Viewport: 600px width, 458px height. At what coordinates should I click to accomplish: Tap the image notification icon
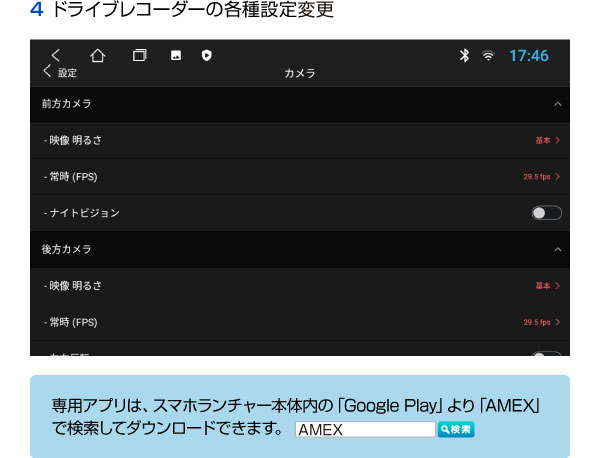(176, 55)
